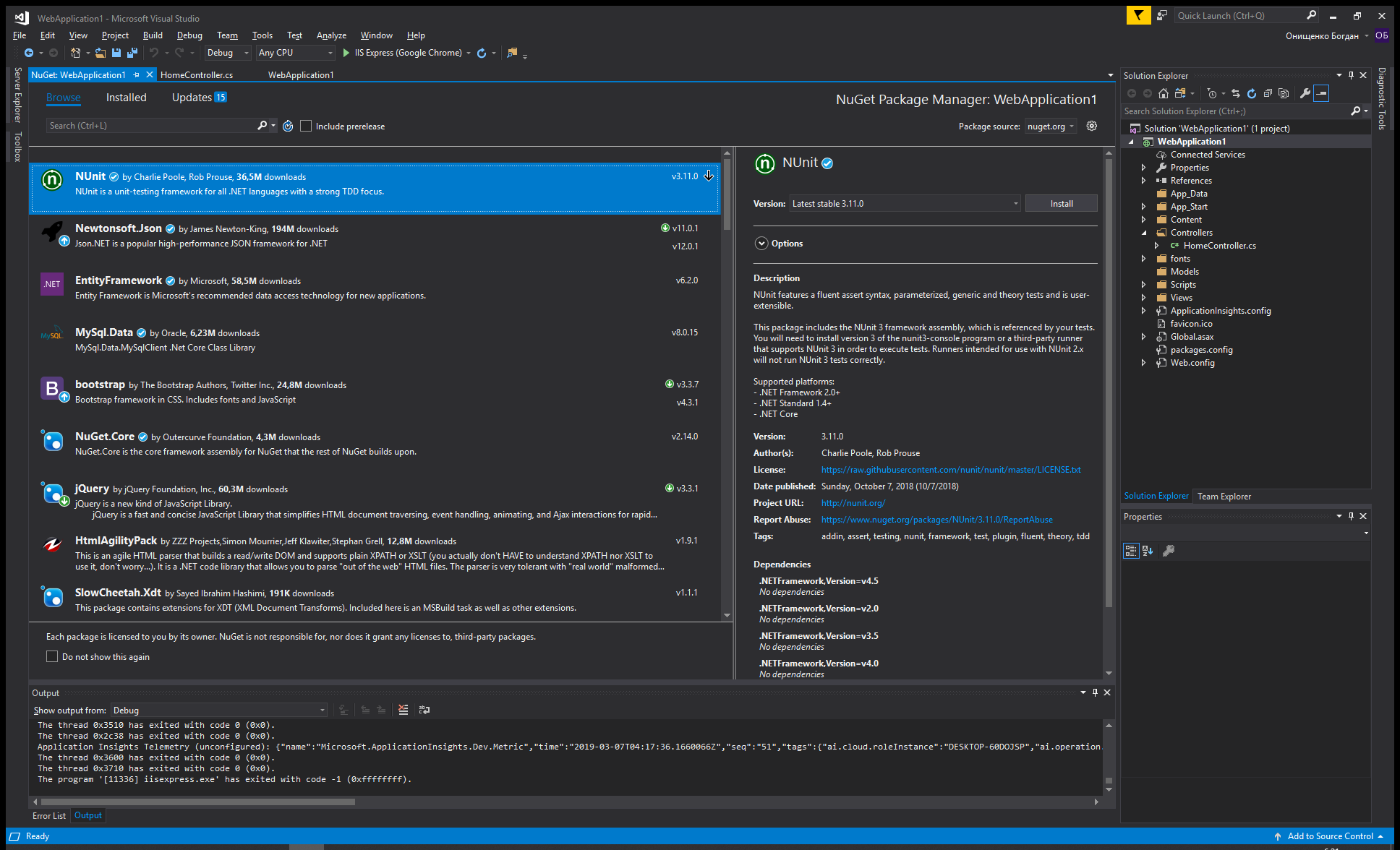Click the NuGet refresh icon beside search
The image size is (1400, 850).
click(288, 126)
